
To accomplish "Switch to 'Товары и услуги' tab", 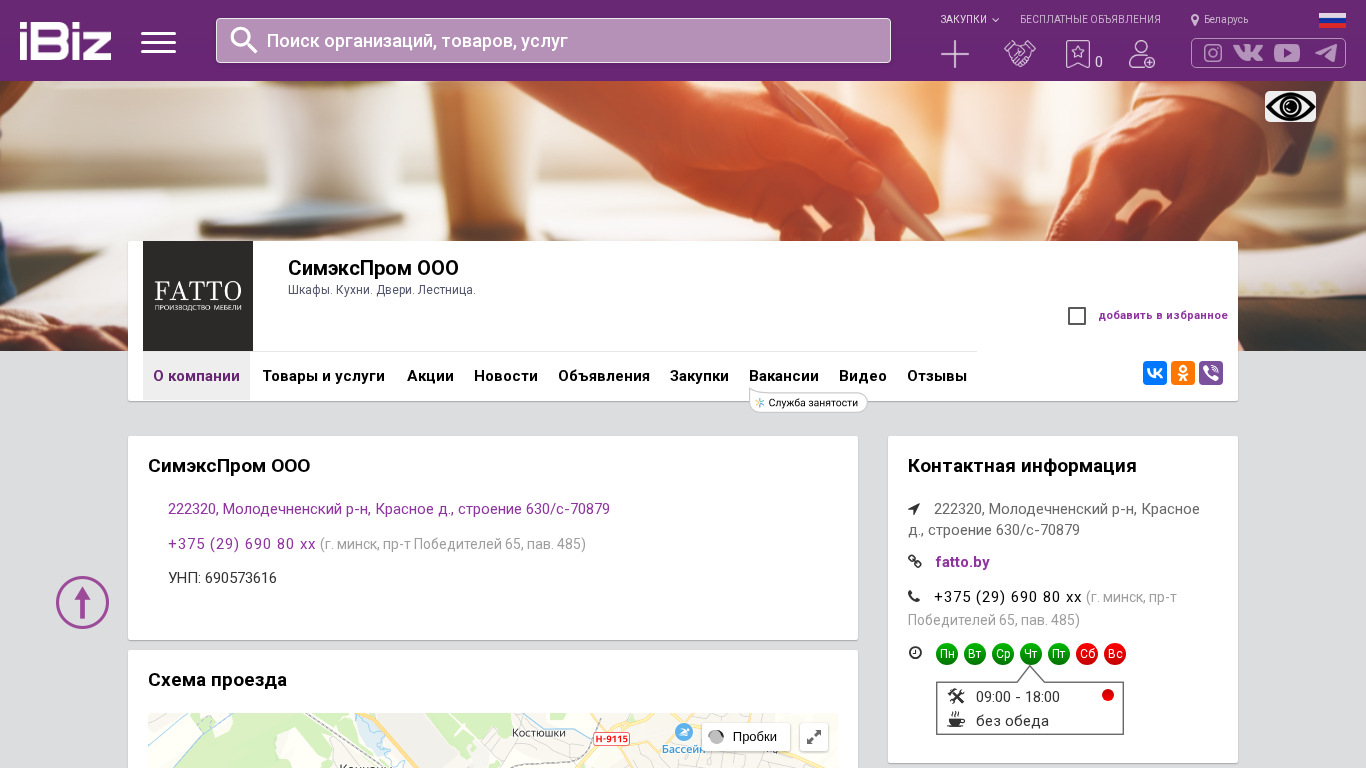I will point(323,376).
